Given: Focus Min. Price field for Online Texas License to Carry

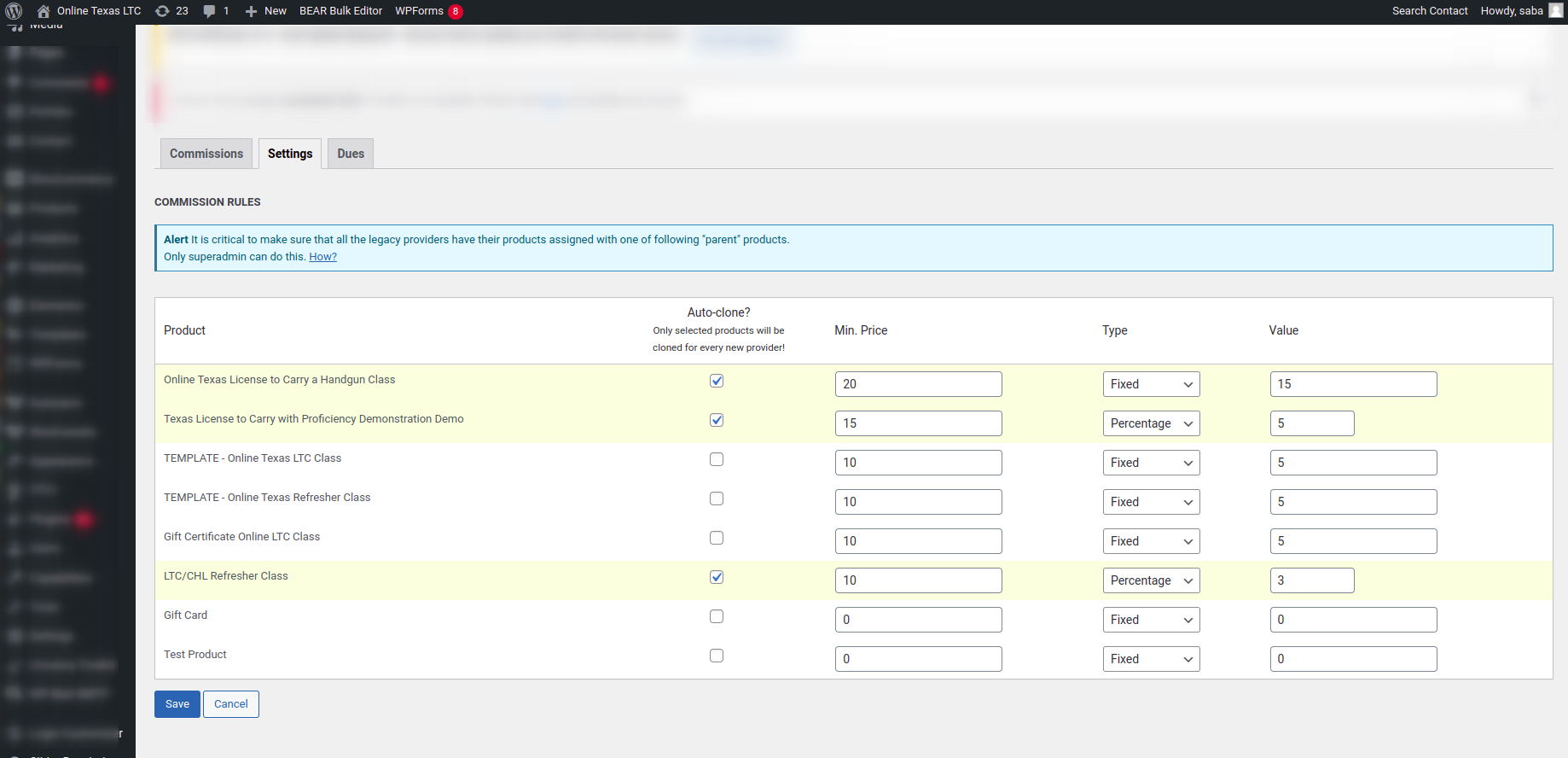Looking at the screenshot, I should (x=919, y=384).
